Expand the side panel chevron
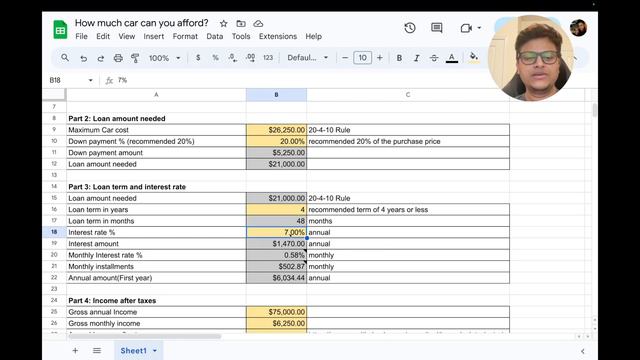This screenshot has height=360, width=640. coord(582,351)
